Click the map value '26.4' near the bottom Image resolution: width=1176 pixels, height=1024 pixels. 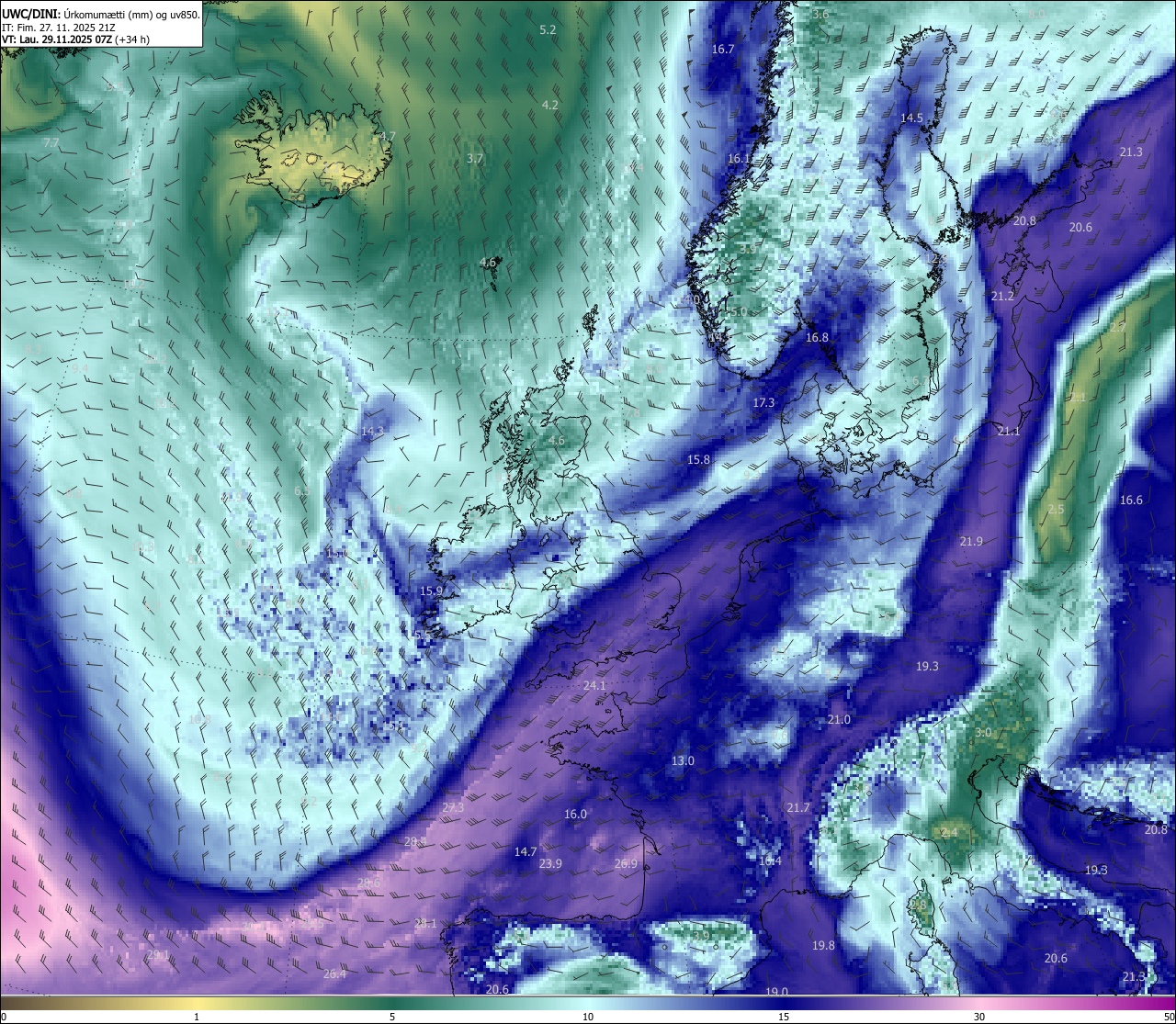(334, 973)
